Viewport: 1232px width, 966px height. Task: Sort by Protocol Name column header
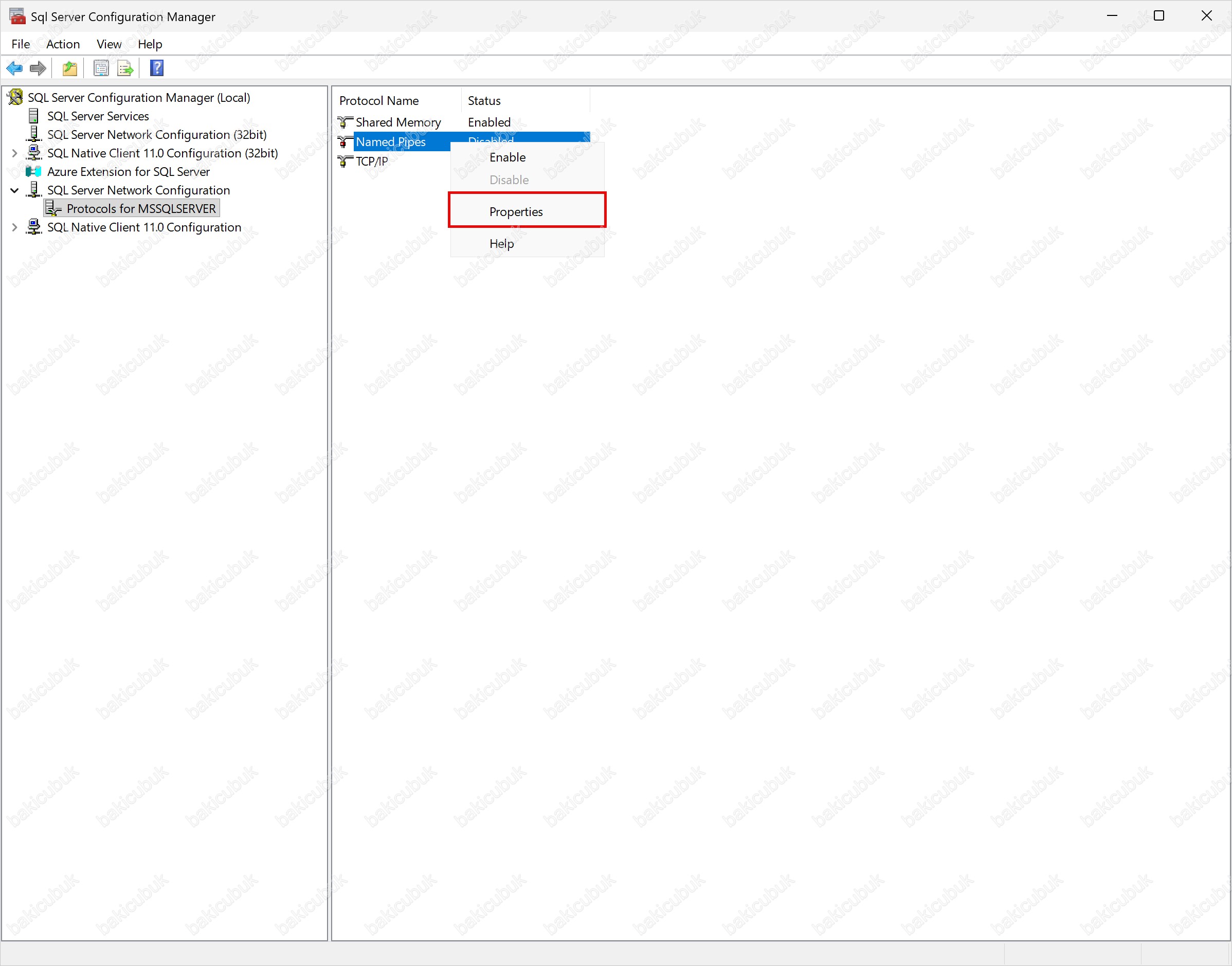coord(379,101)
